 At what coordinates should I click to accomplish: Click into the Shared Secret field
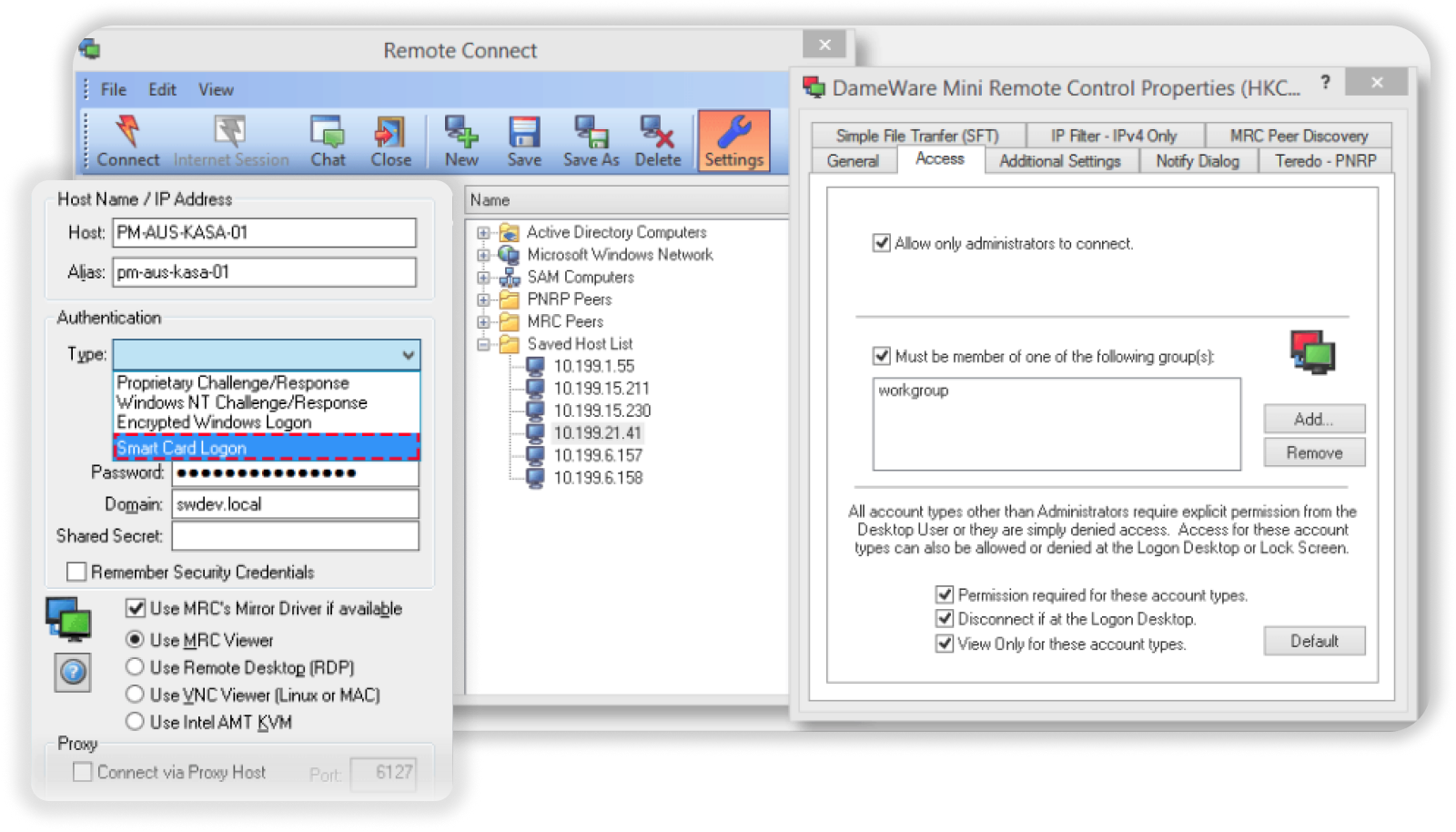[x=296, y=535]
